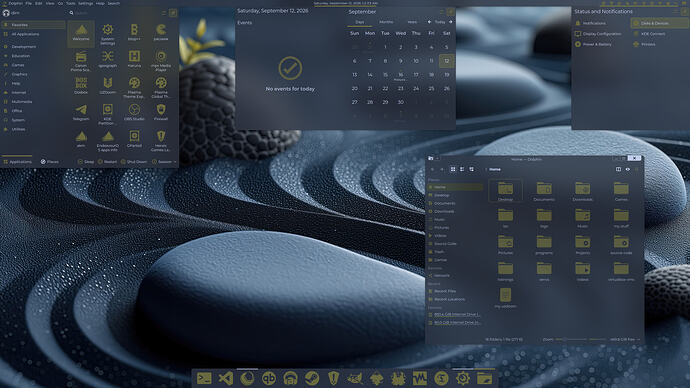Viewport: 690px width, 388px height.
Task: Open OBS Studio from the launcher
Action: tap(134, 113)
